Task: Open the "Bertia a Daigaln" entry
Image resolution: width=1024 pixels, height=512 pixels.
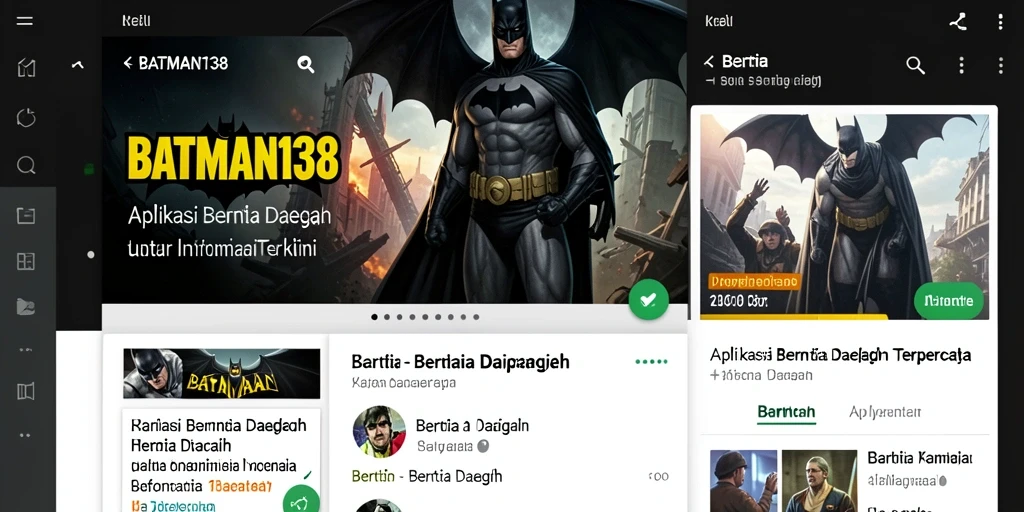Action: [472, 426]
